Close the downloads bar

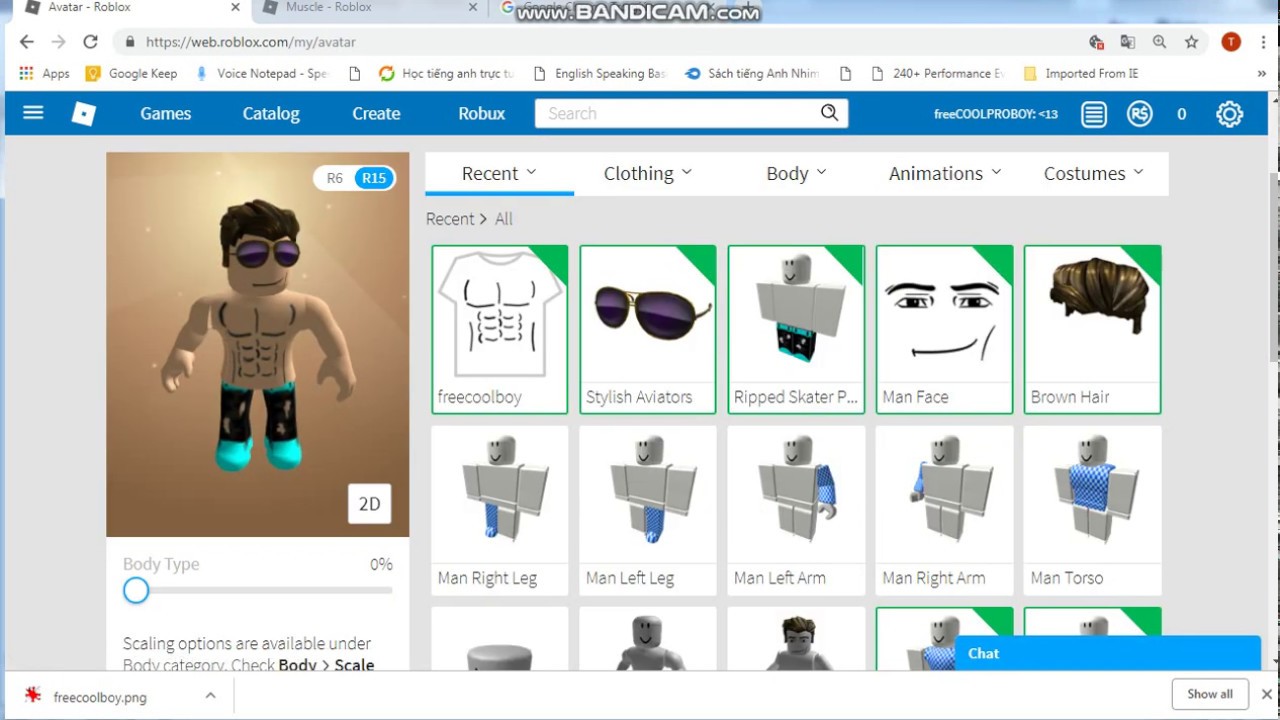tap(1266, 694)
